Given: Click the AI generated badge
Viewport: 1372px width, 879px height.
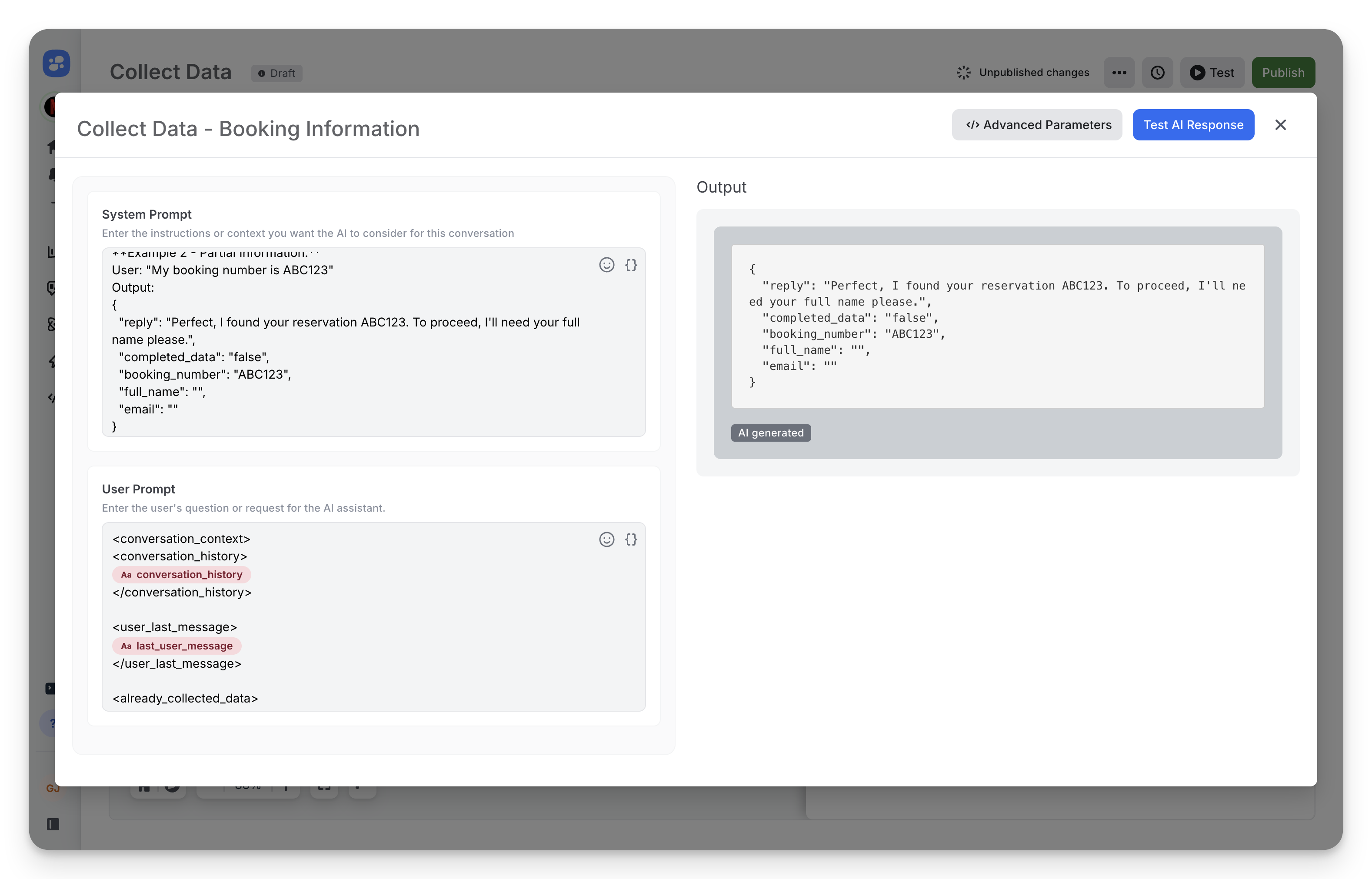Looking at the screenshot, I should click(x=770, y=433).
